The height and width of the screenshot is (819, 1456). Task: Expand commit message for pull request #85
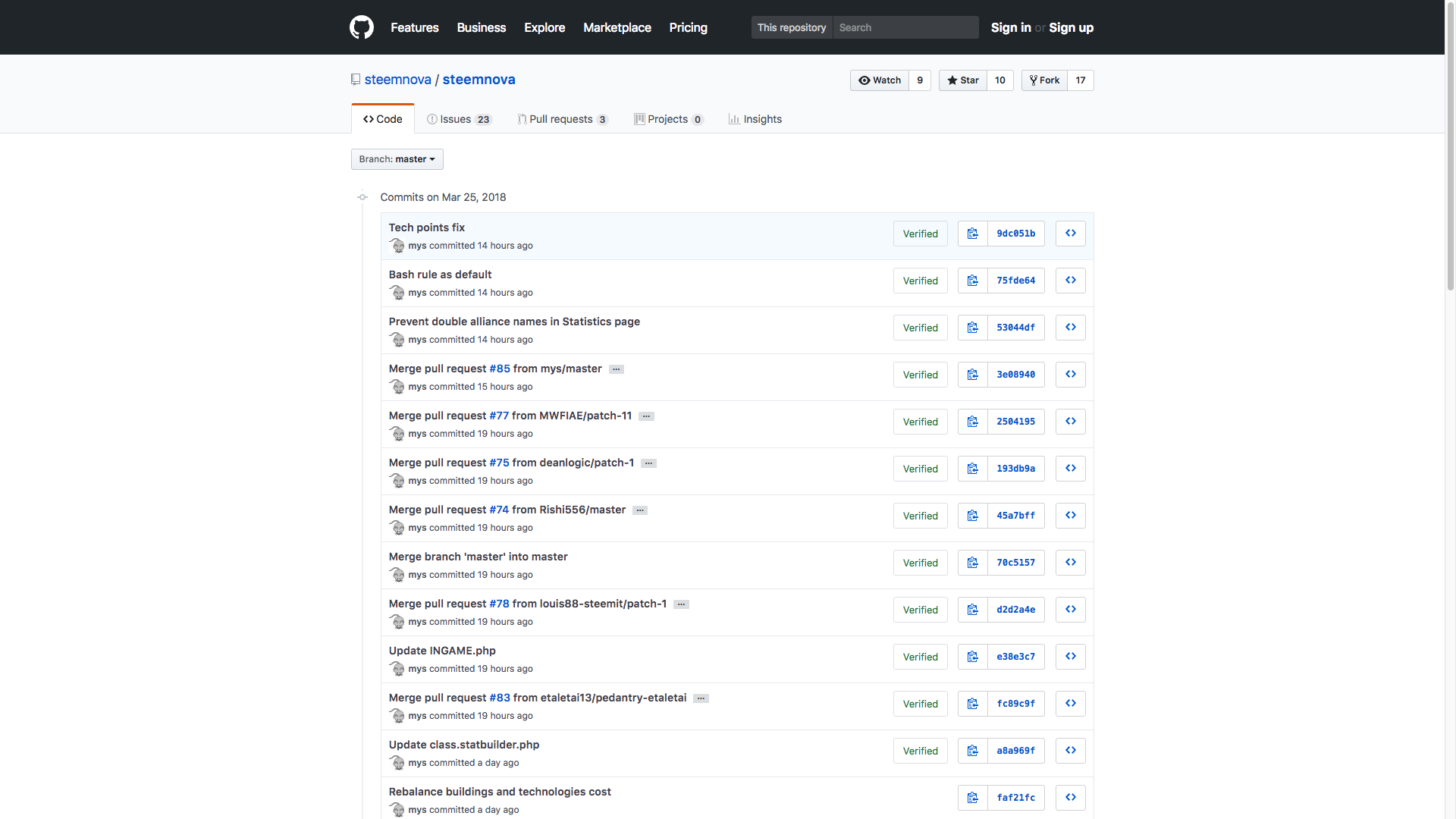[x=617, y=369]
